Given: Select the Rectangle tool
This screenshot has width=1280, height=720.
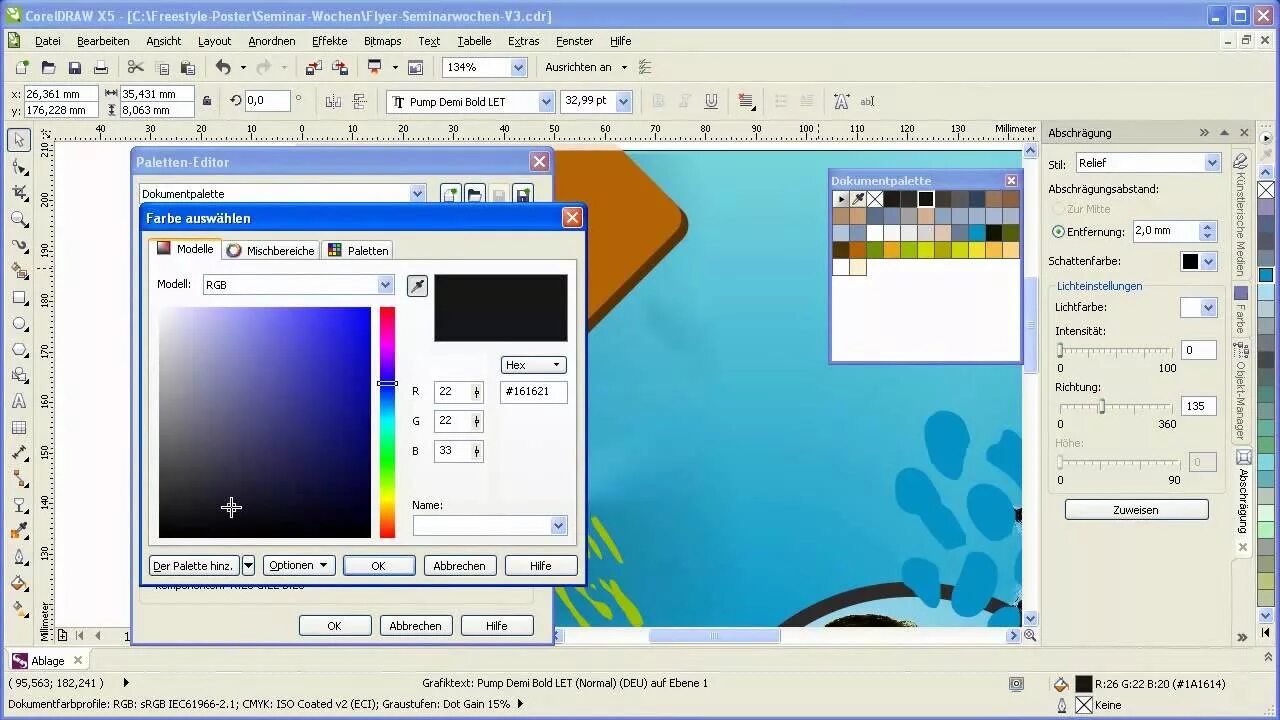Looking at the screenshot, I should click(x=19, y=297).
